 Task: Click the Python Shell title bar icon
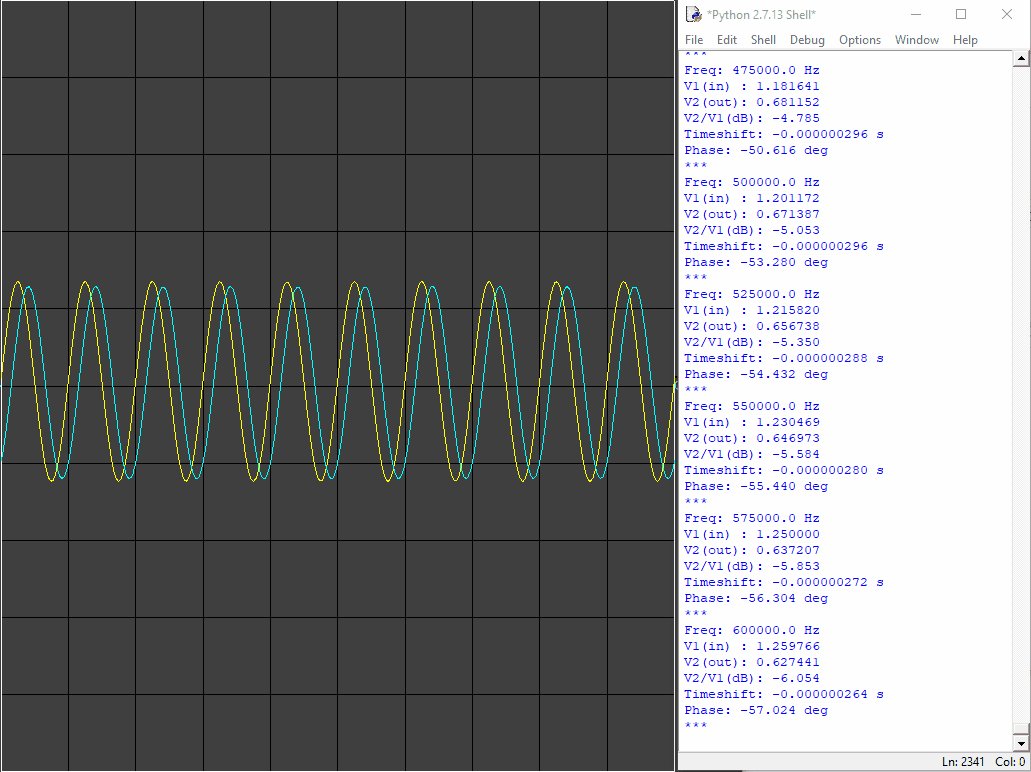[694, 14]
